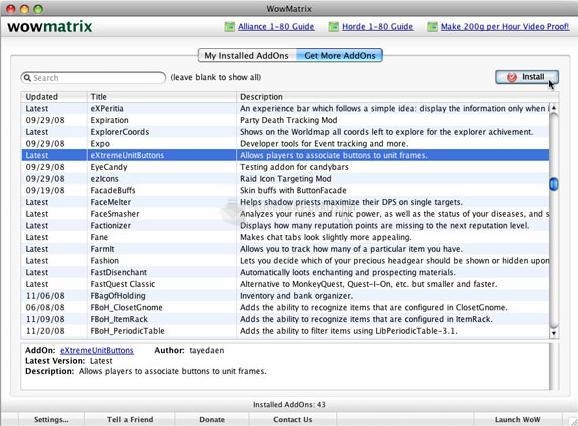The width and height of the screenshot is (578, 426).
Task: Select the ezIcons addon row
Action: [x=285, y=179]
